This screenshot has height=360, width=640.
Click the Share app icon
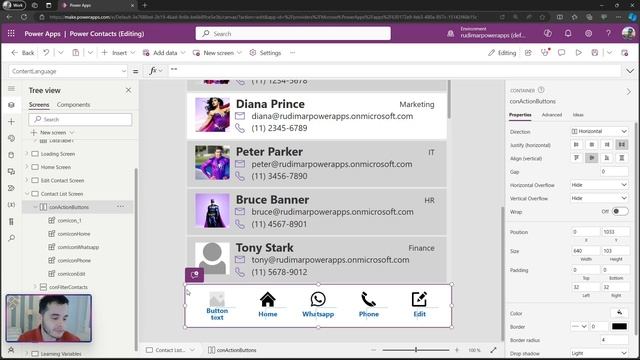(528, 53)
